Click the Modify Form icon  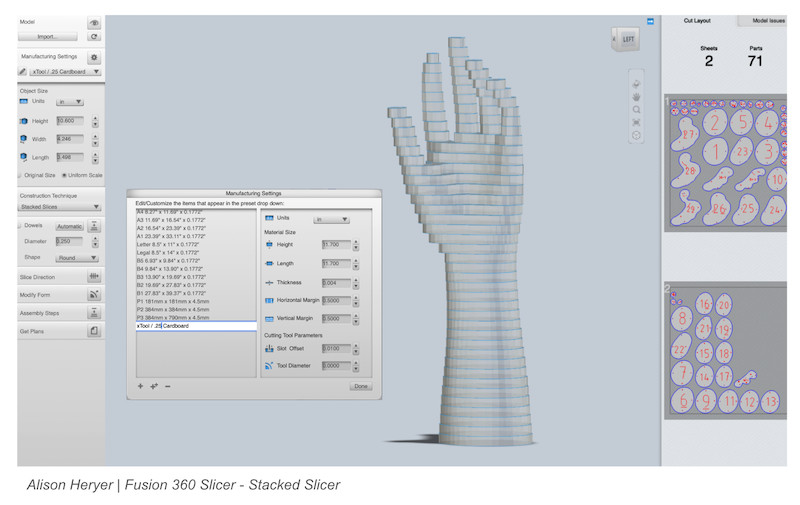coord(94,295)
